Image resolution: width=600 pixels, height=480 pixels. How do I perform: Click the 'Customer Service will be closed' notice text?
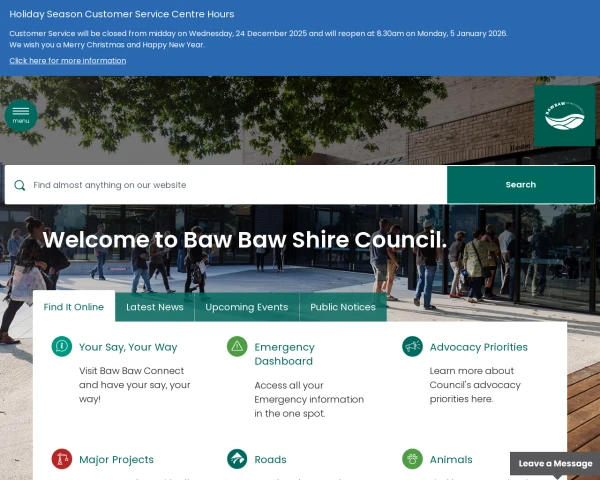pyautogui.click(x=258, y=34)
